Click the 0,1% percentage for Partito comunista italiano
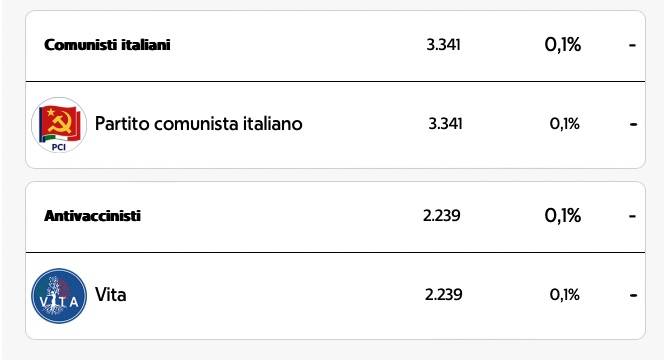Screen dimensions: 664x360 (564, 124)
